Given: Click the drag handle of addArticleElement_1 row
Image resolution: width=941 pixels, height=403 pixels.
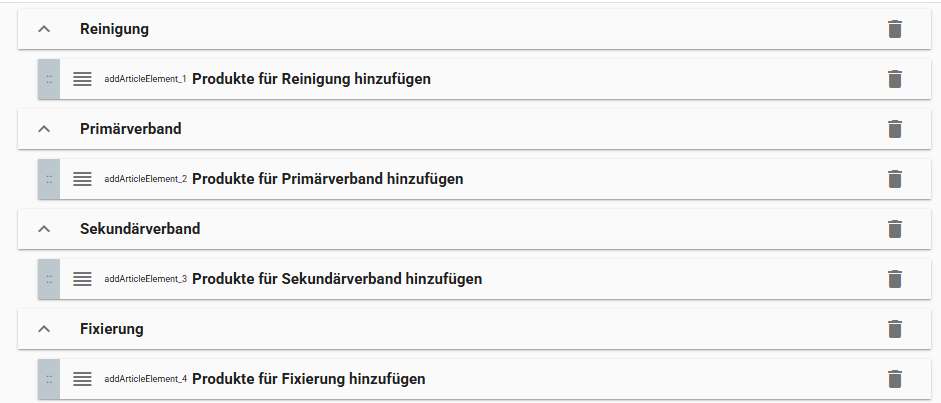Looking at the screenshot, I should [49, 79].
